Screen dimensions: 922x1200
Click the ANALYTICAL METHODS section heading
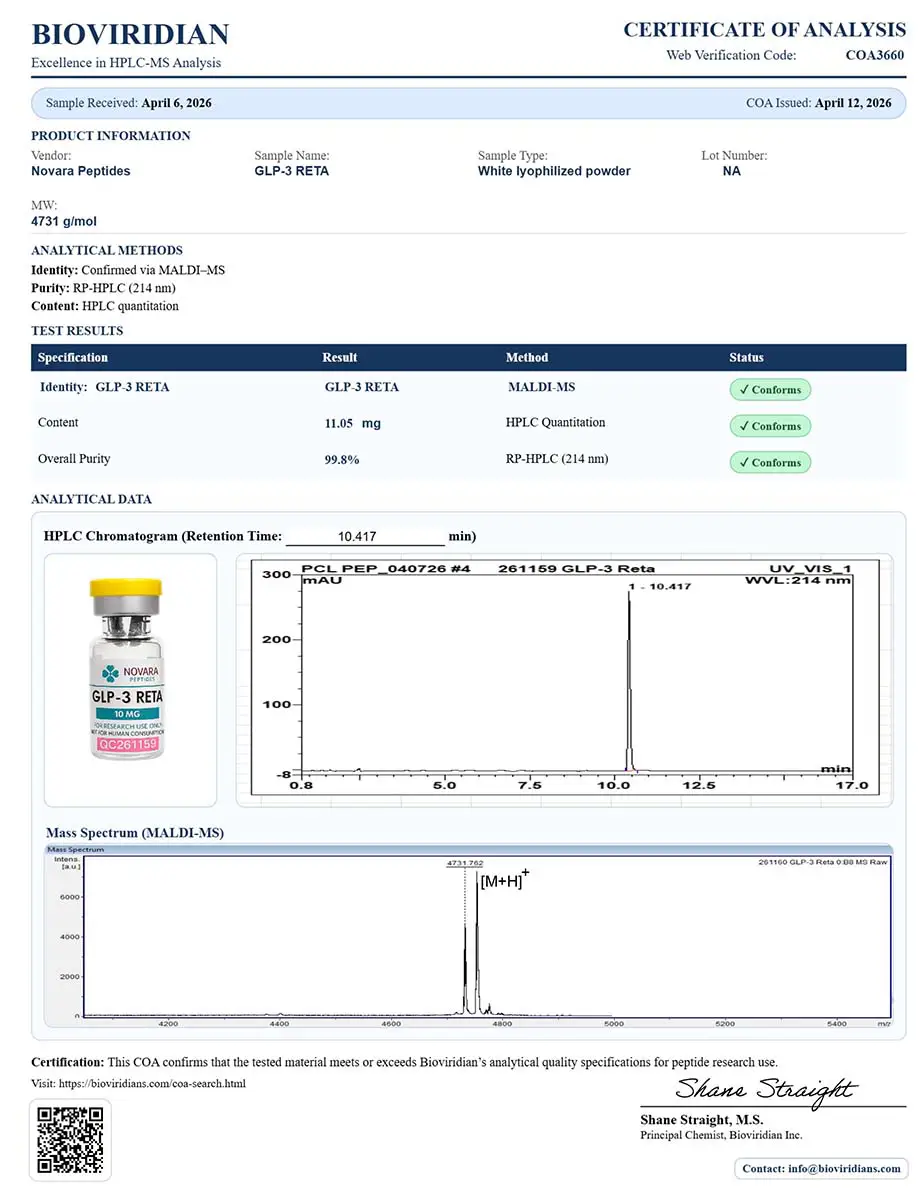point(107,251)
